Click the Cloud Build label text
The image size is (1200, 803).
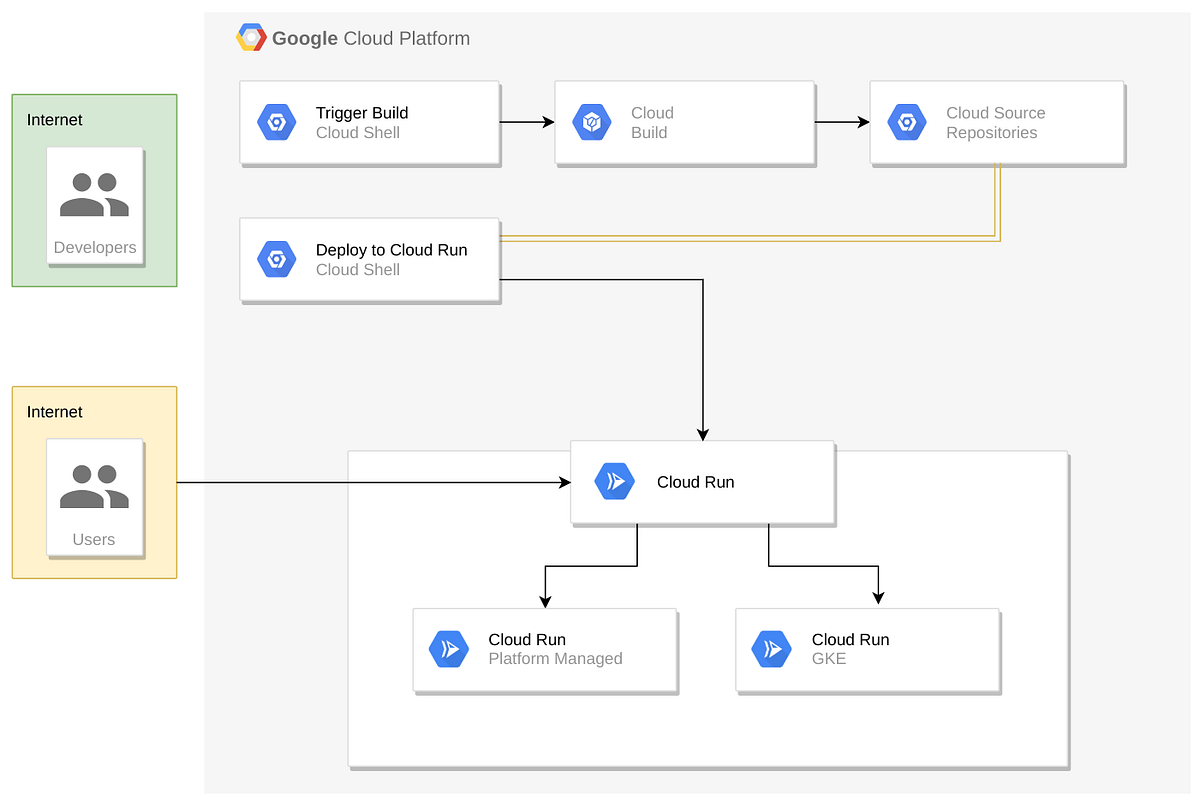pos(653,123)
